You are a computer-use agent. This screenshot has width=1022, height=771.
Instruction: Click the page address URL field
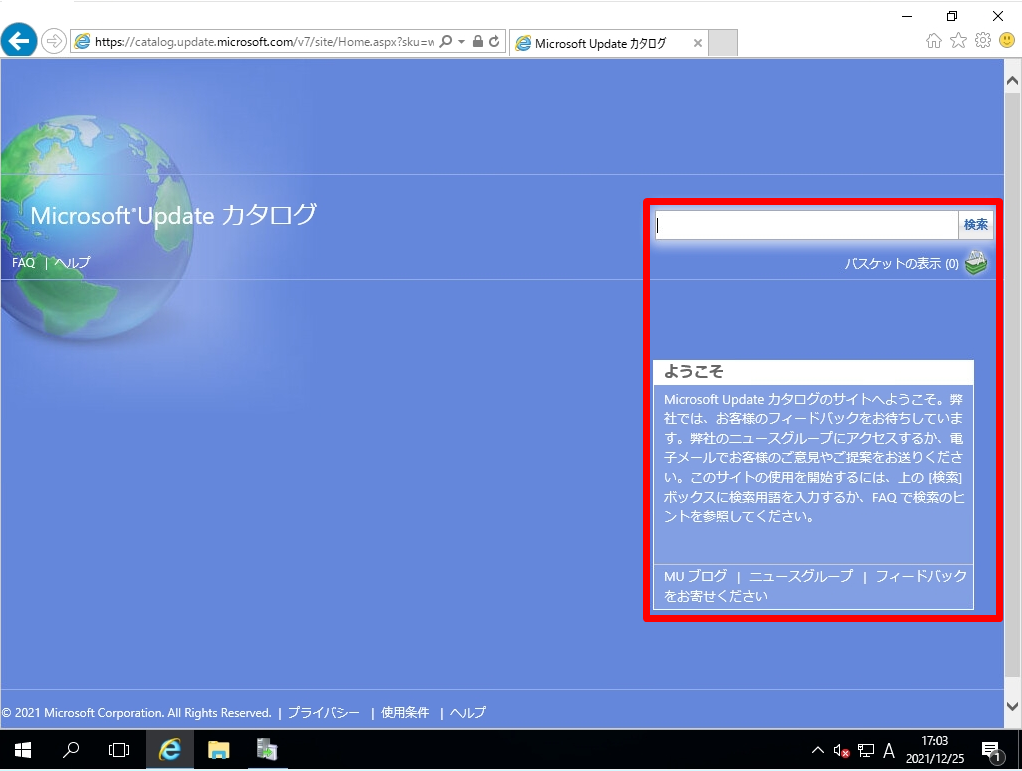coord(265,42)
